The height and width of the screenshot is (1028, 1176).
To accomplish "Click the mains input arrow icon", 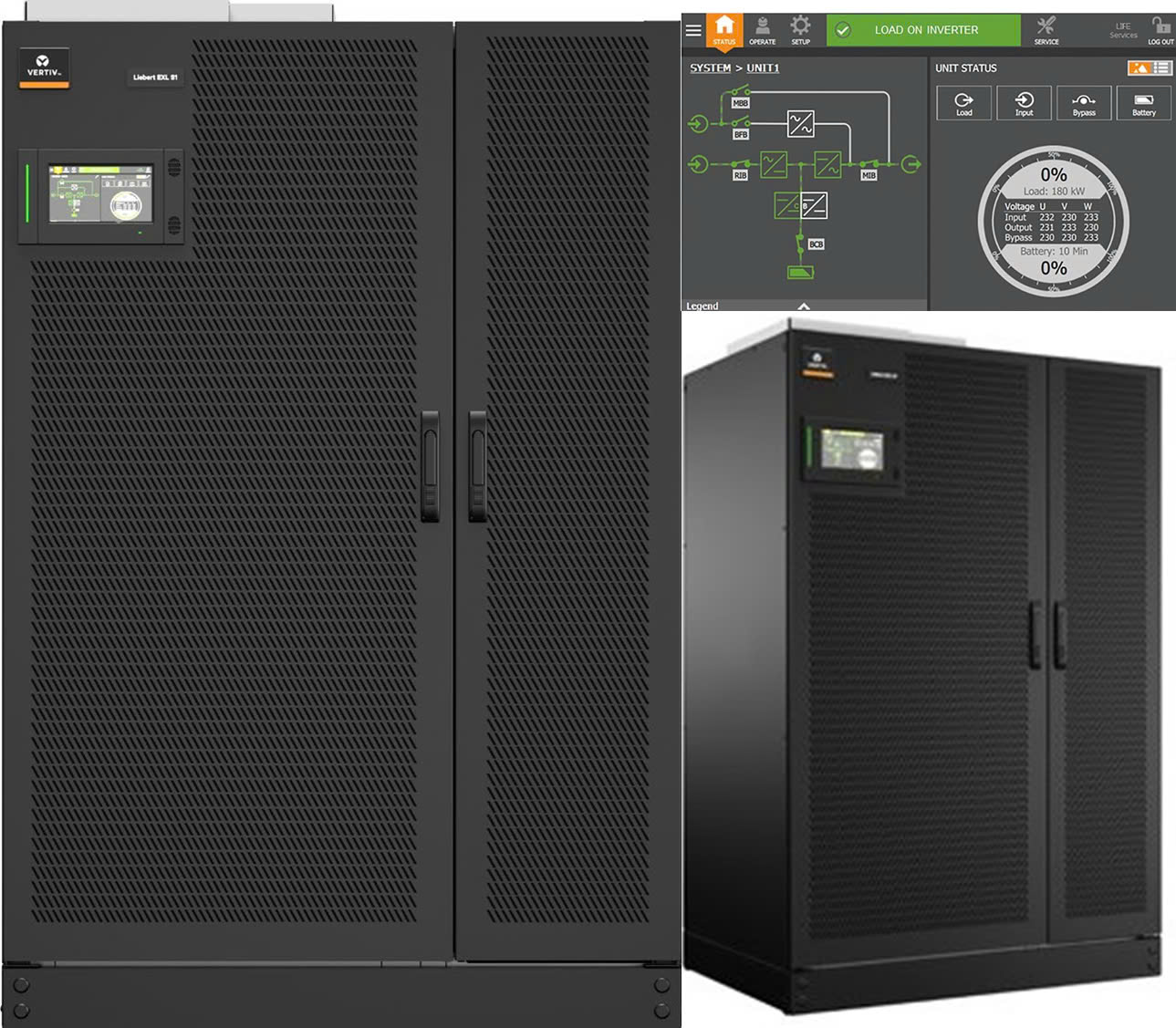I will pyautogui.click(x=698, y=164).
